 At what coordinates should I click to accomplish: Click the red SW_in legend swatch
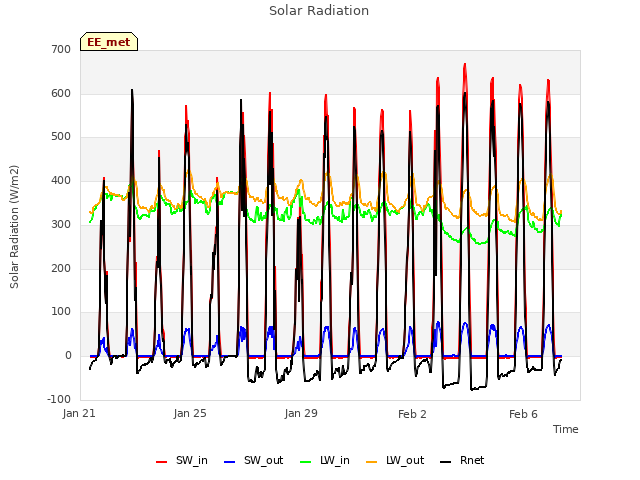click(162, 462)
